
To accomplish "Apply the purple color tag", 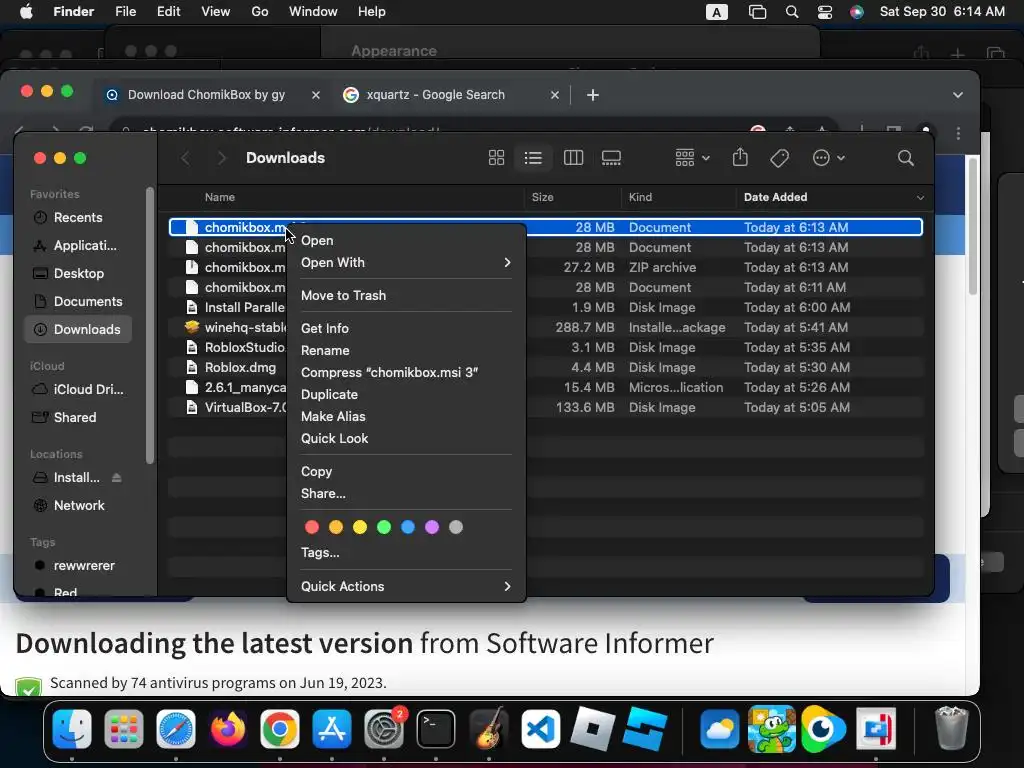I will tap(432, 527).
